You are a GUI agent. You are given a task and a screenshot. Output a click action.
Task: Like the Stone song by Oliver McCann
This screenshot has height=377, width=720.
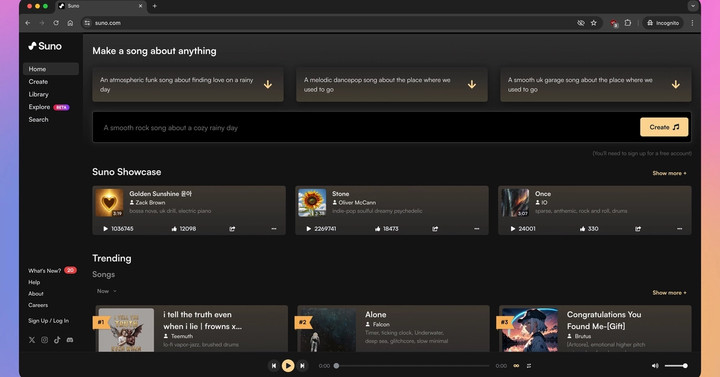pyautogui.click(x=377, y=229)
